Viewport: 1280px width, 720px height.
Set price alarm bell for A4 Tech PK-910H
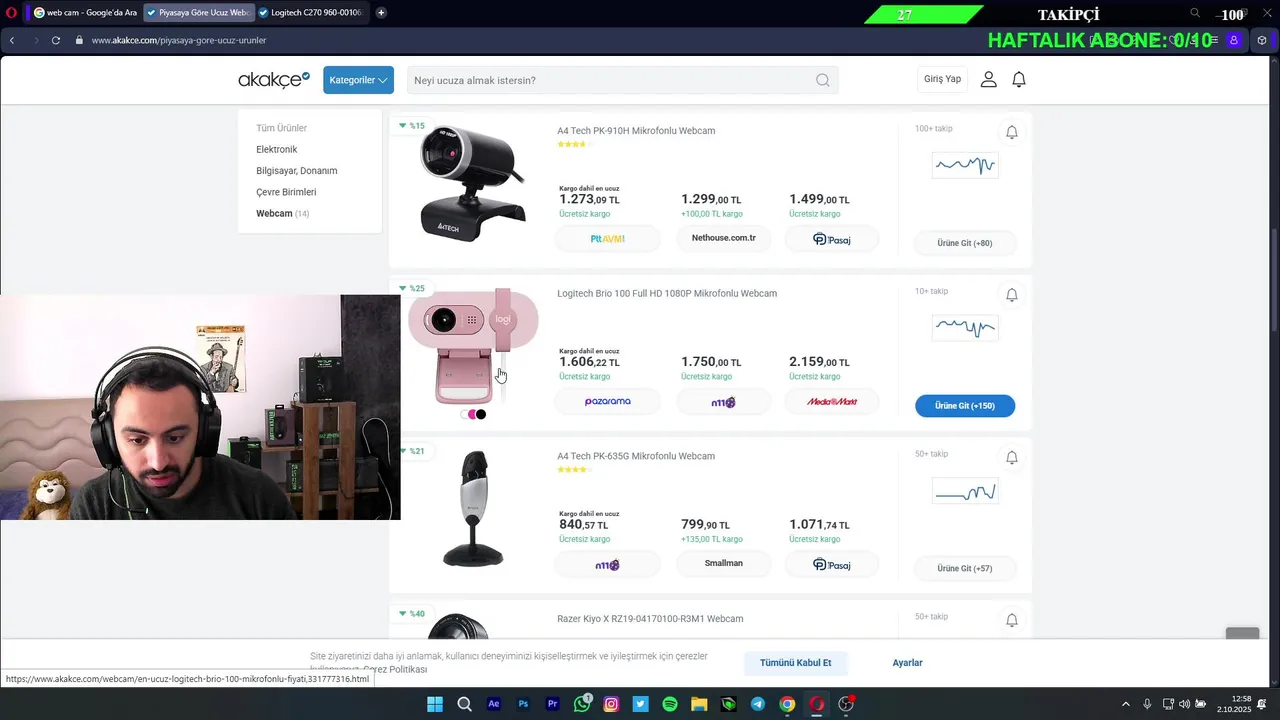tap(1011, 132)
